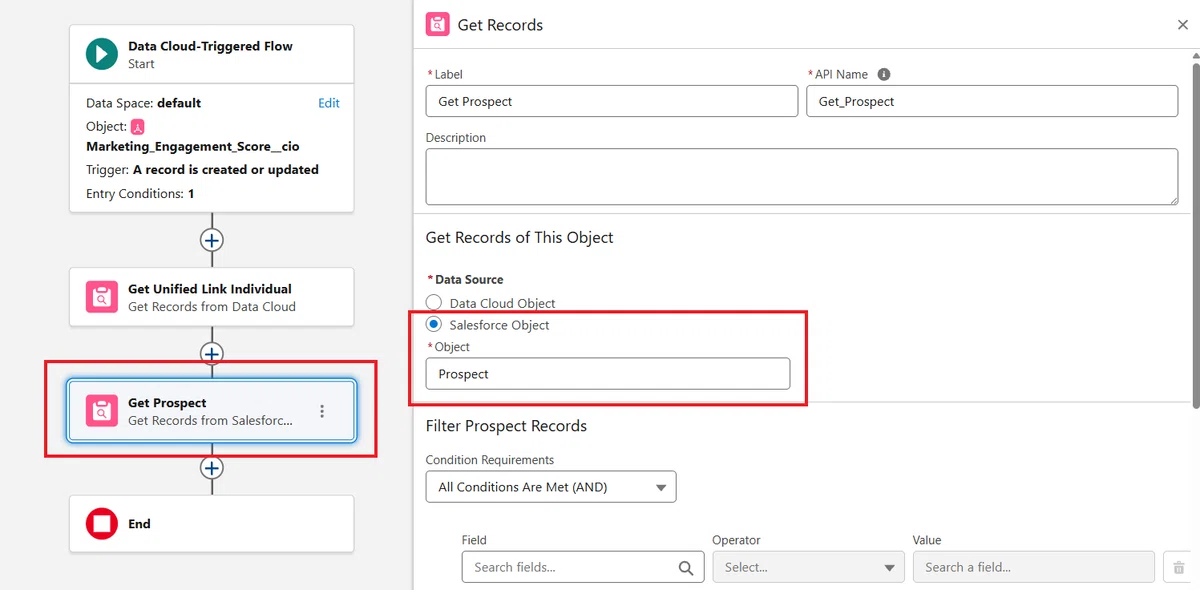The image size is (1200, 590).
Task: Open the API Name info tooltip icon
Action: (x=884, y=74)
